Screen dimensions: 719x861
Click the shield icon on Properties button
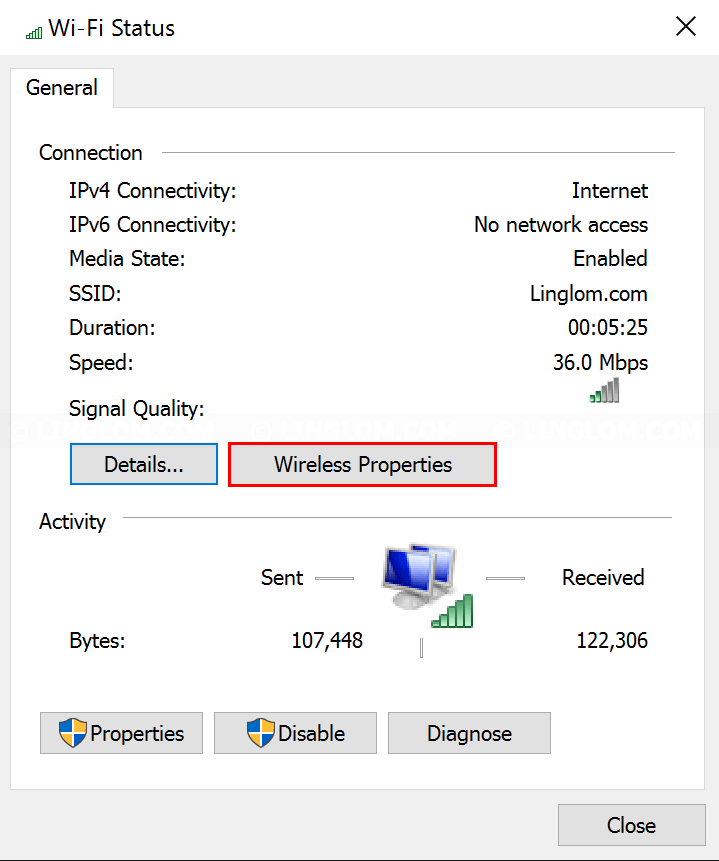click(x=73, y=733)
